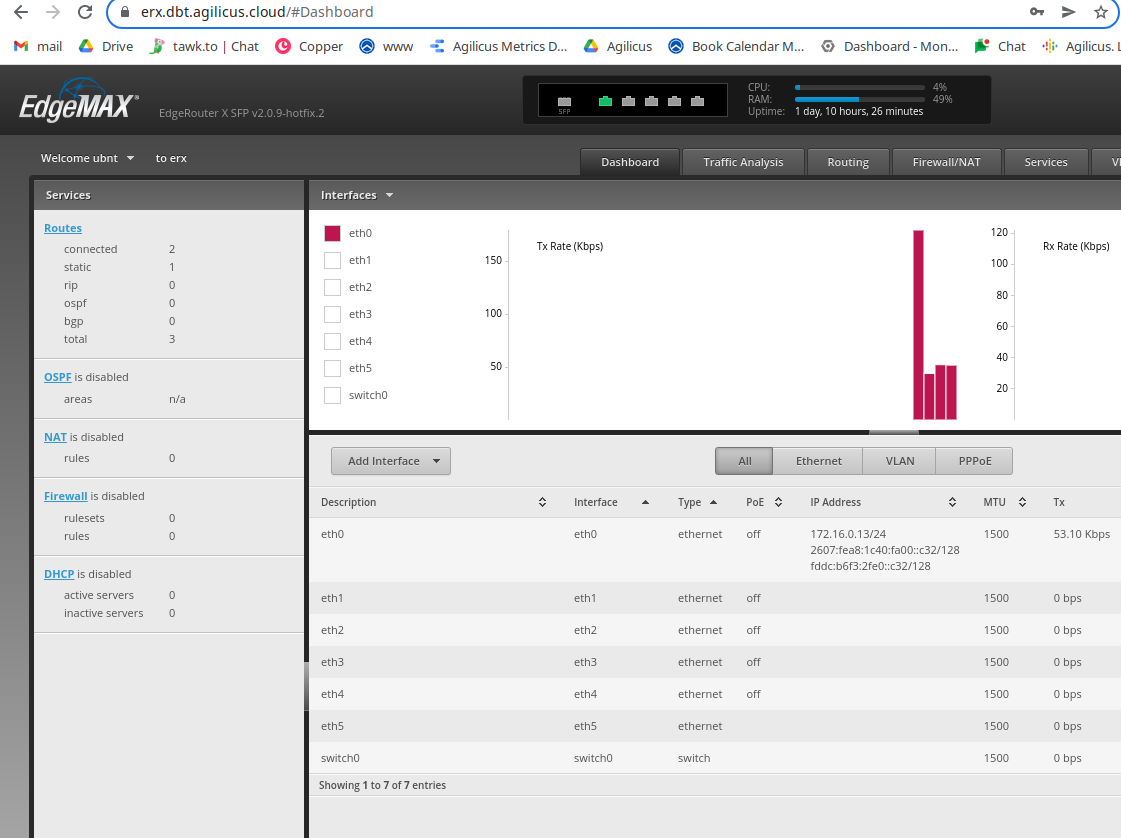
Task: Open the Routes link in Services
Action: (x=63, y=228)
